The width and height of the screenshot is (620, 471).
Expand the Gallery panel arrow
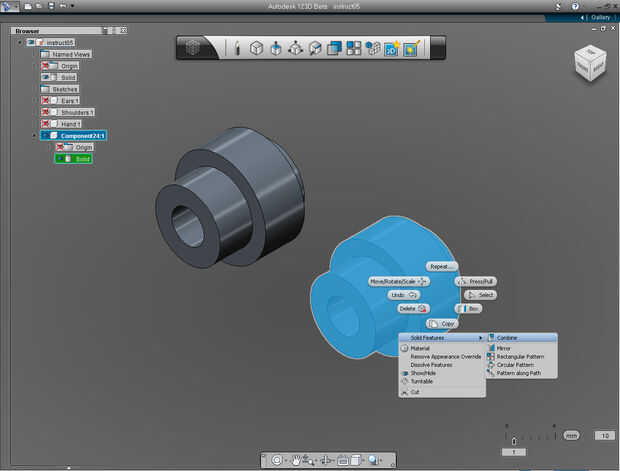[x=582, y=17]
